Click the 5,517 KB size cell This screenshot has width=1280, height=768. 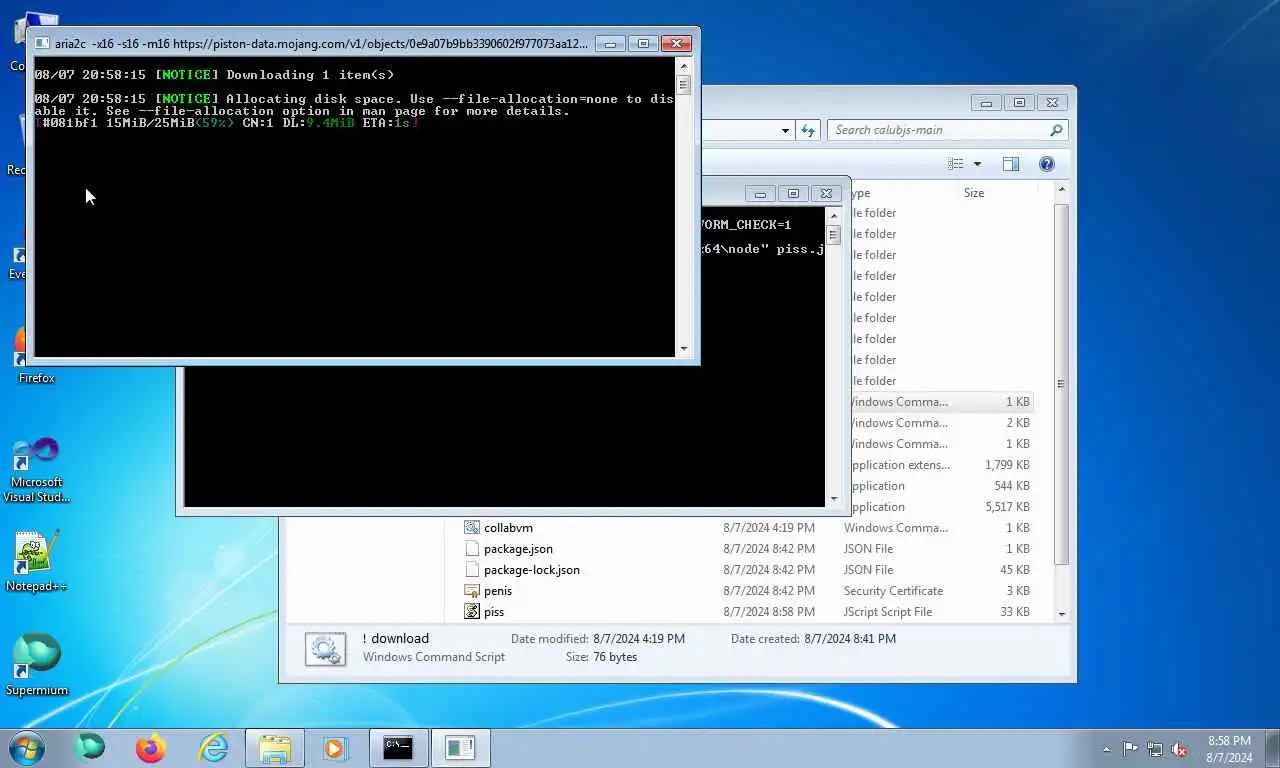[1007, 507]
